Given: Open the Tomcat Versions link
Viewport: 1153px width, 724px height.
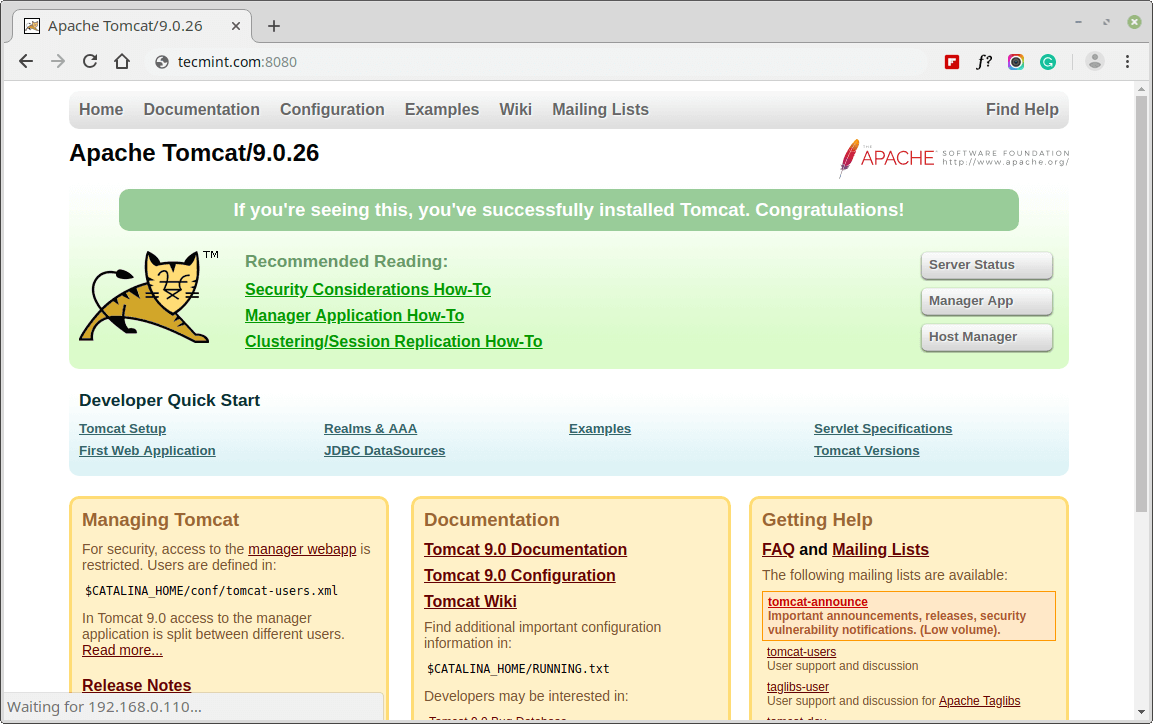Looking at the screenshot, I should 866,451.
